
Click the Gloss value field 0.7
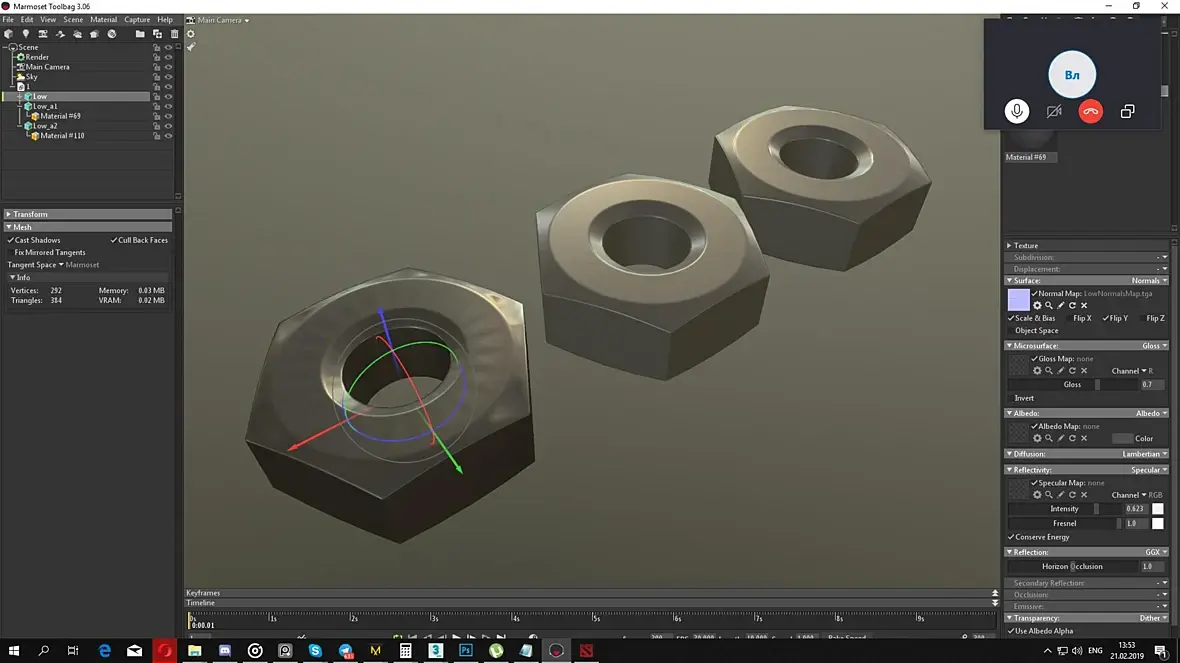1152,385
